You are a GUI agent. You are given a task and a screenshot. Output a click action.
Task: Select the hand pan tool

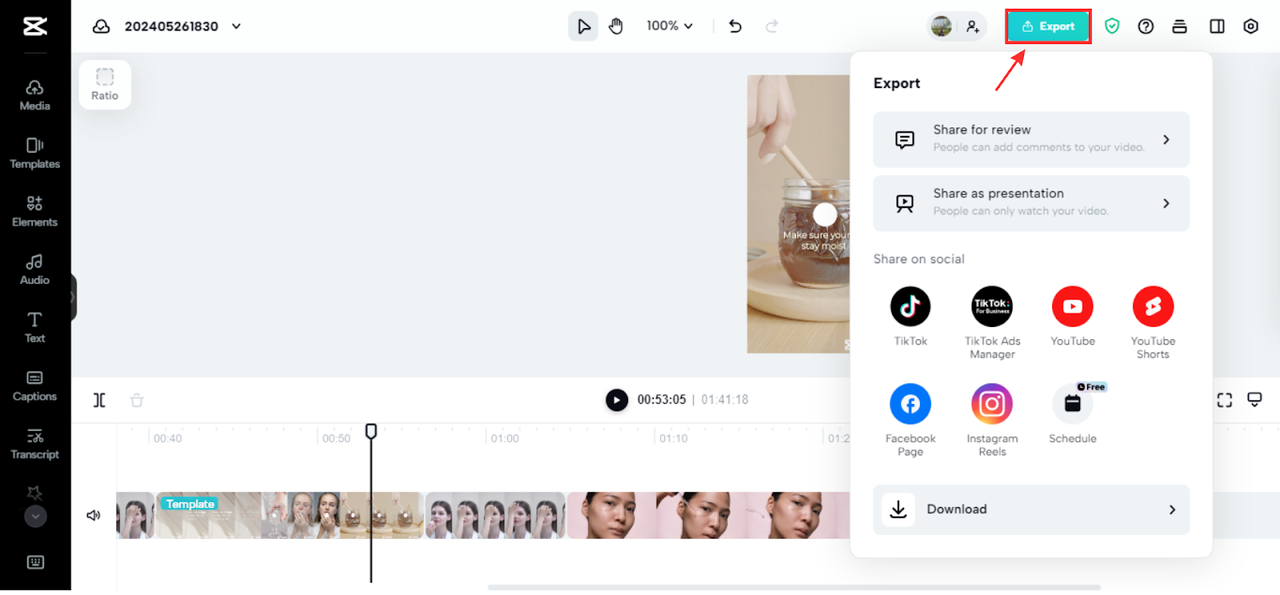coord(616,26)
